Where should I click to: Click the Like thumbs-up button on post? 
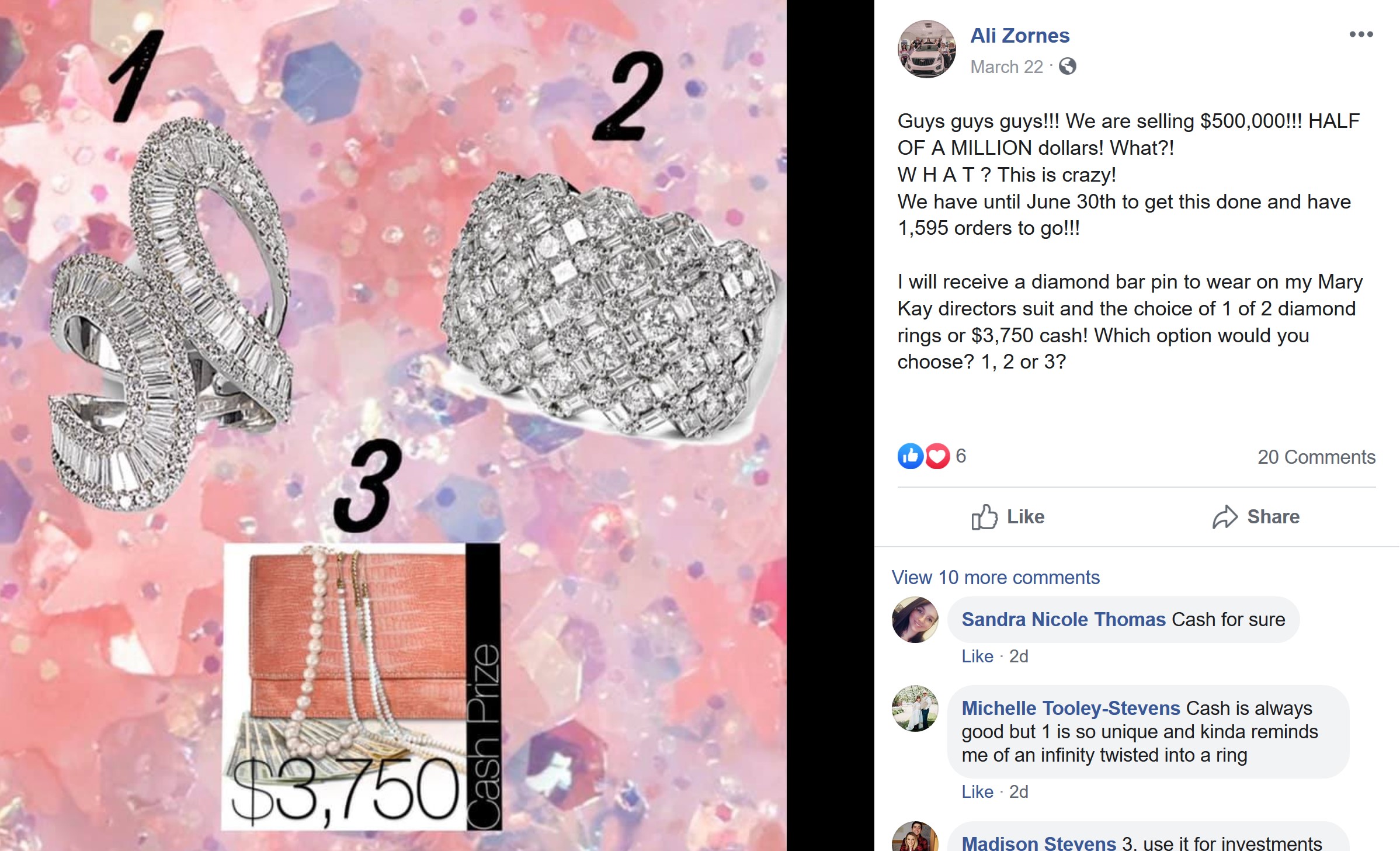tap(1008, 517)
